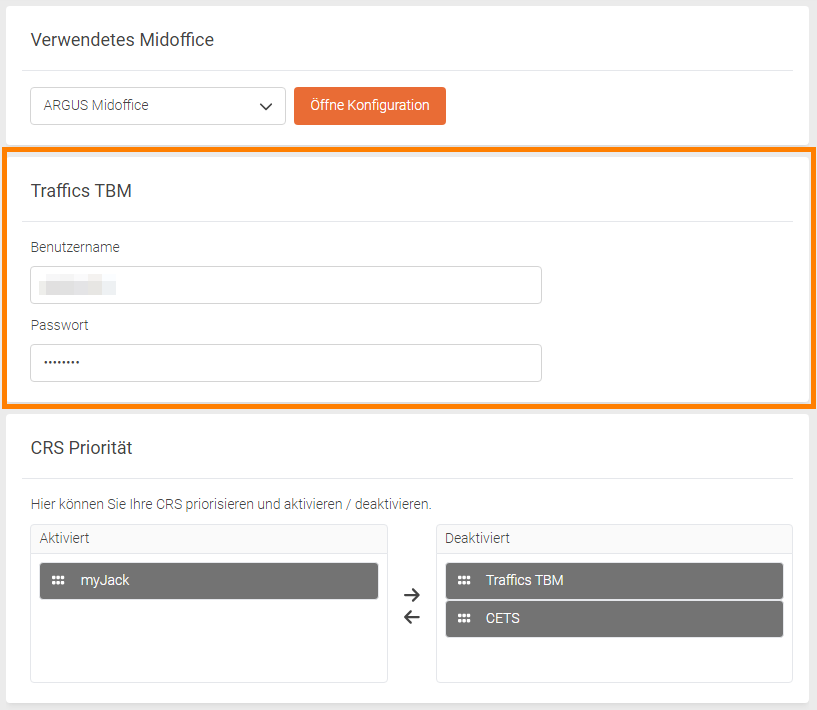Click the Deaktiviert list header

pos(614,539)
